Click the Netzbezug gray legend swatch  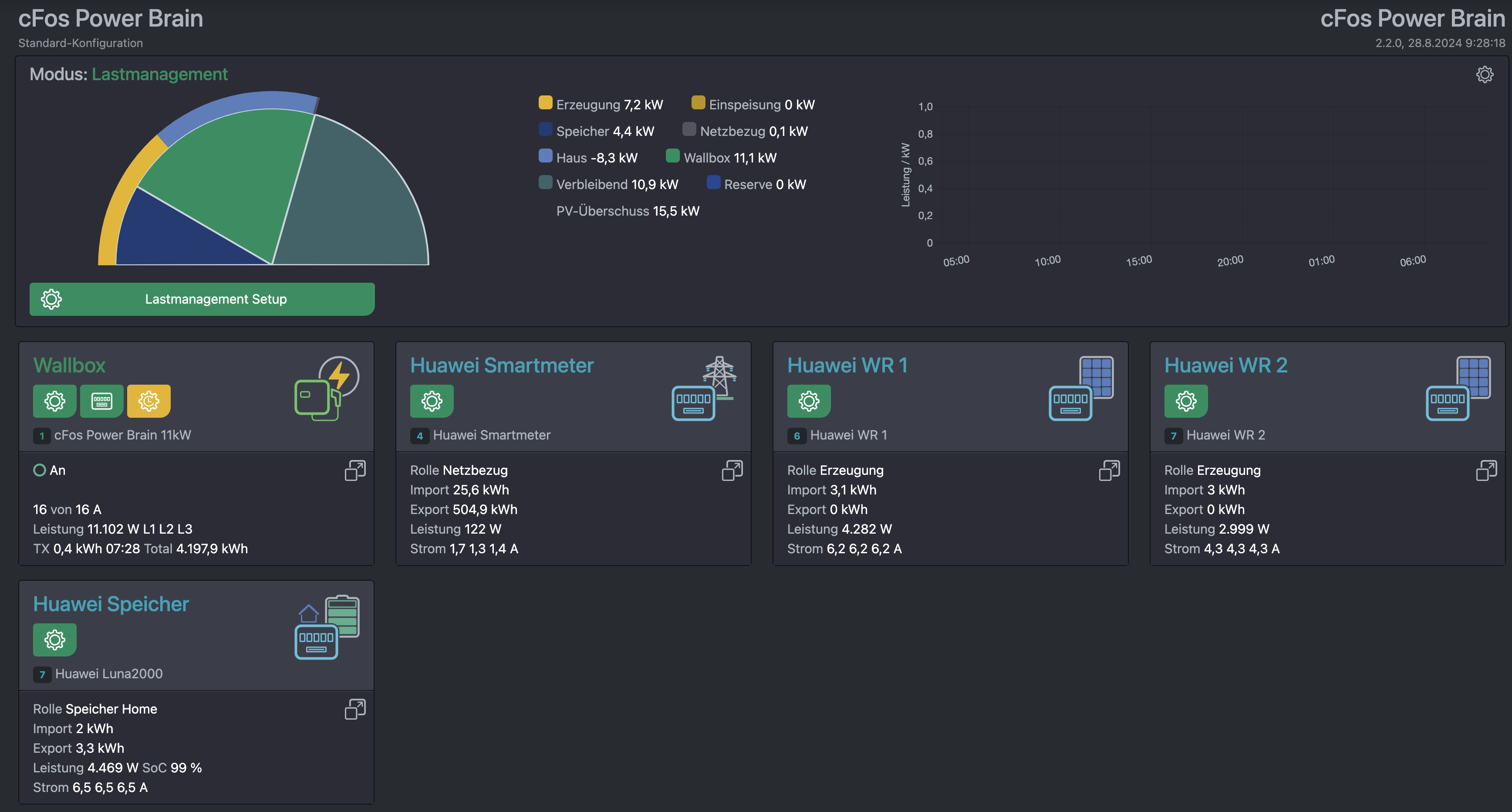click(689, 129)
